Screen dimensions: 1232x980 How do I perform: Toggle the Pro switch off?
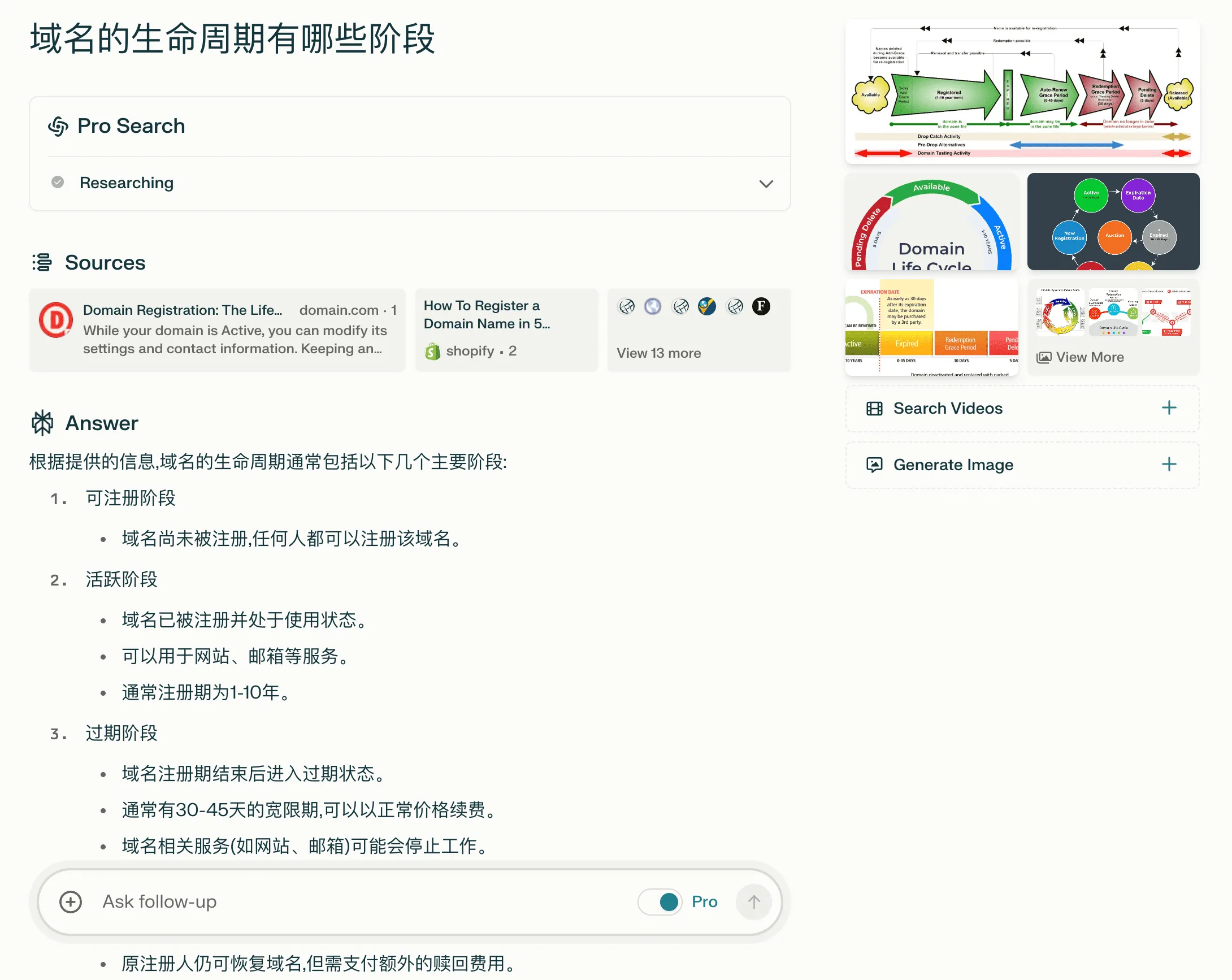[660, 901]
